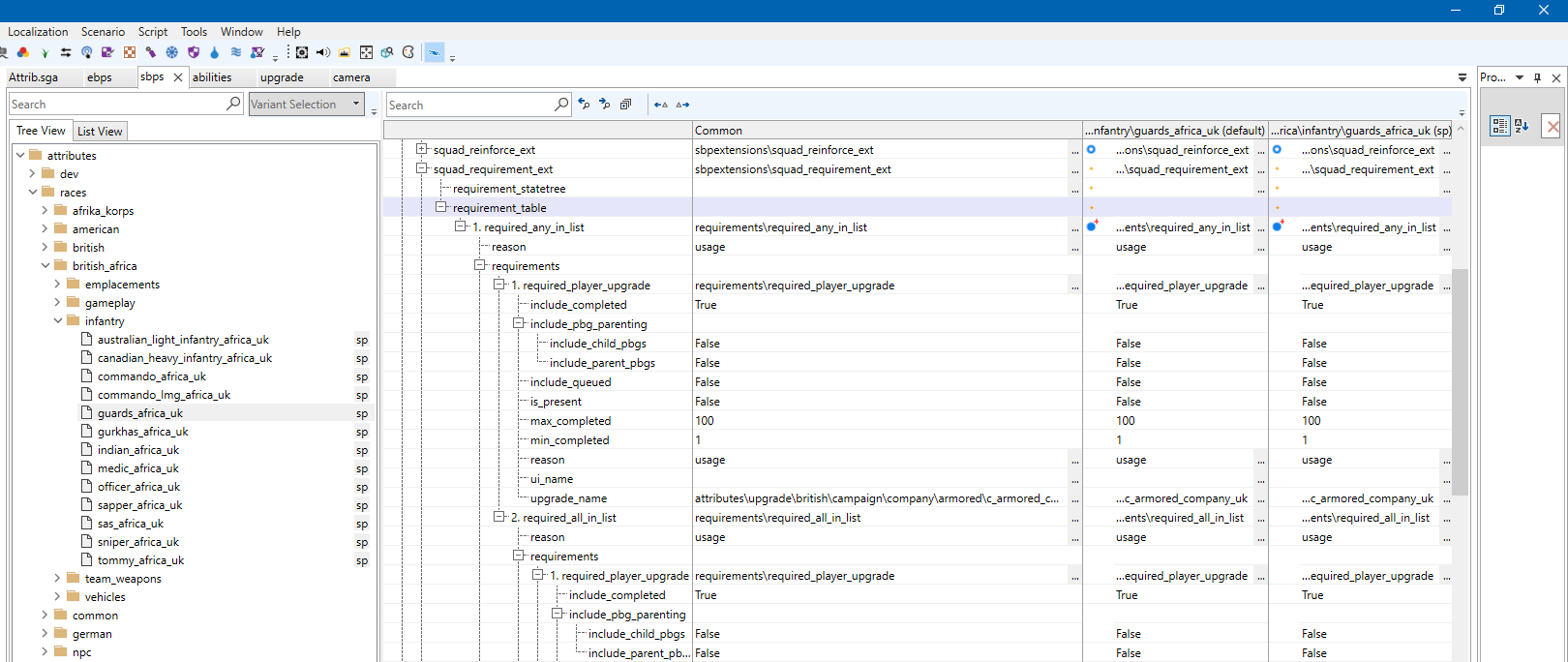Viewport: 1568px width, 662px height.
Task: Expand the team_weapons folder
Action: tap(57, 579)
